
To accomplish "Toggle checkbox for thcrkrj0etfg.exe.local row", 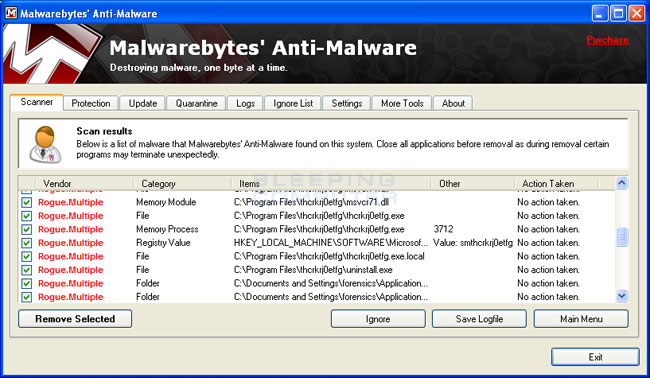I will 27,257.
